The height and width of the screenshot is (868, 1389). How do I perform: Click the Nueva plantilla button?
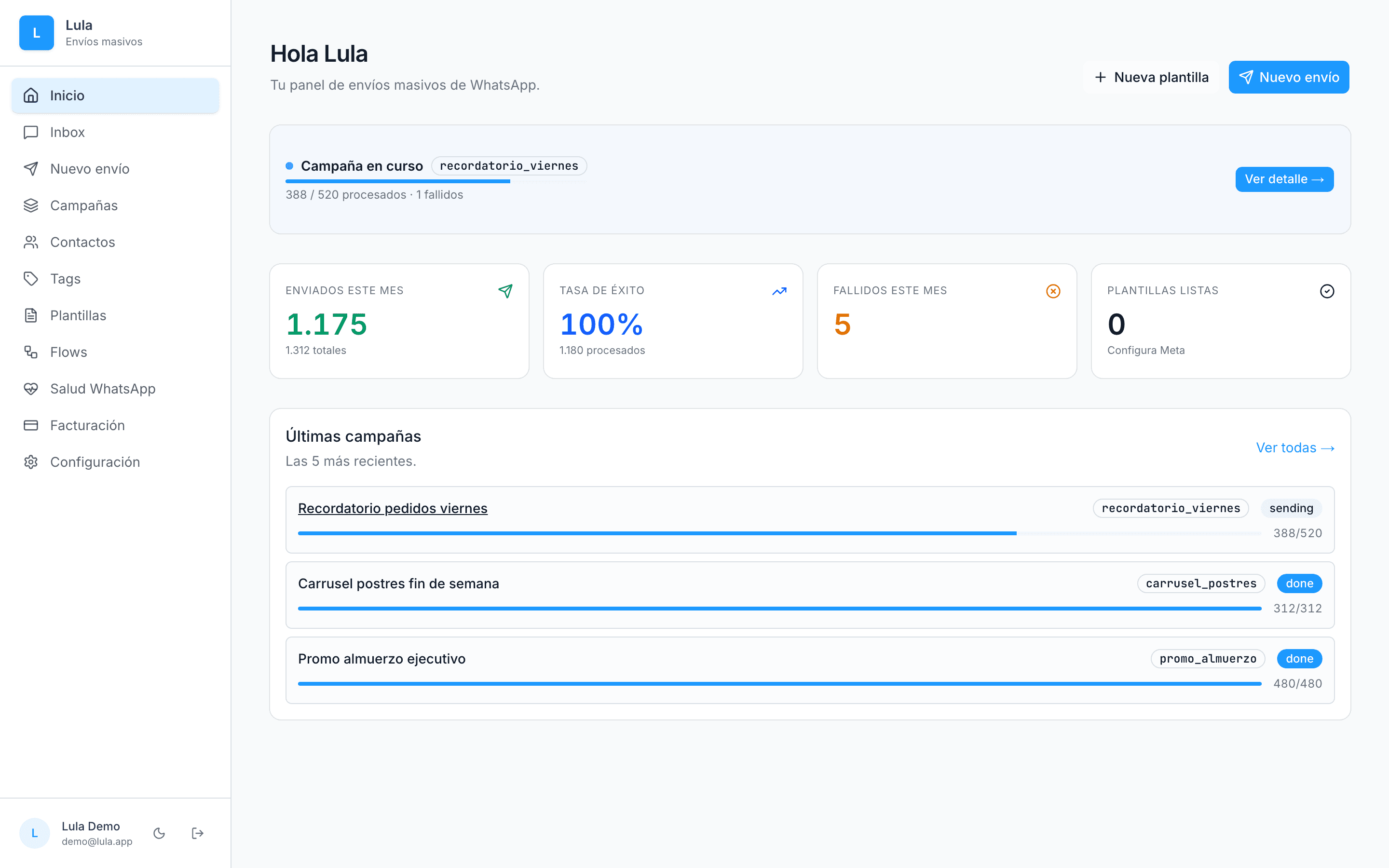(1151, 77)
